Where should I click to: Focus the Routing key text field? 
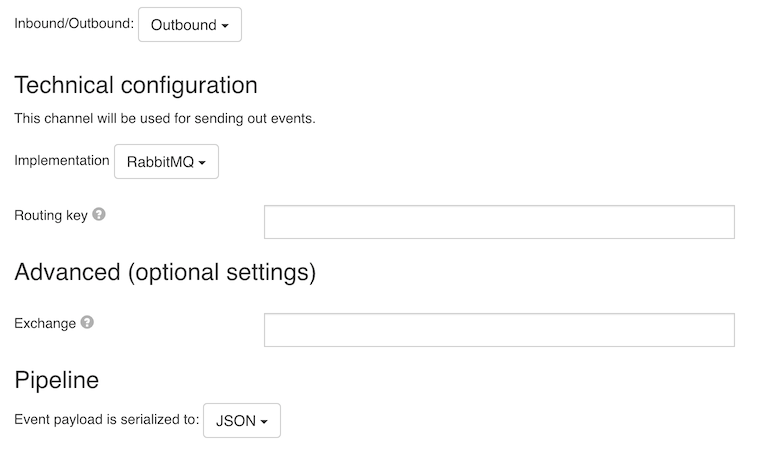499,222
